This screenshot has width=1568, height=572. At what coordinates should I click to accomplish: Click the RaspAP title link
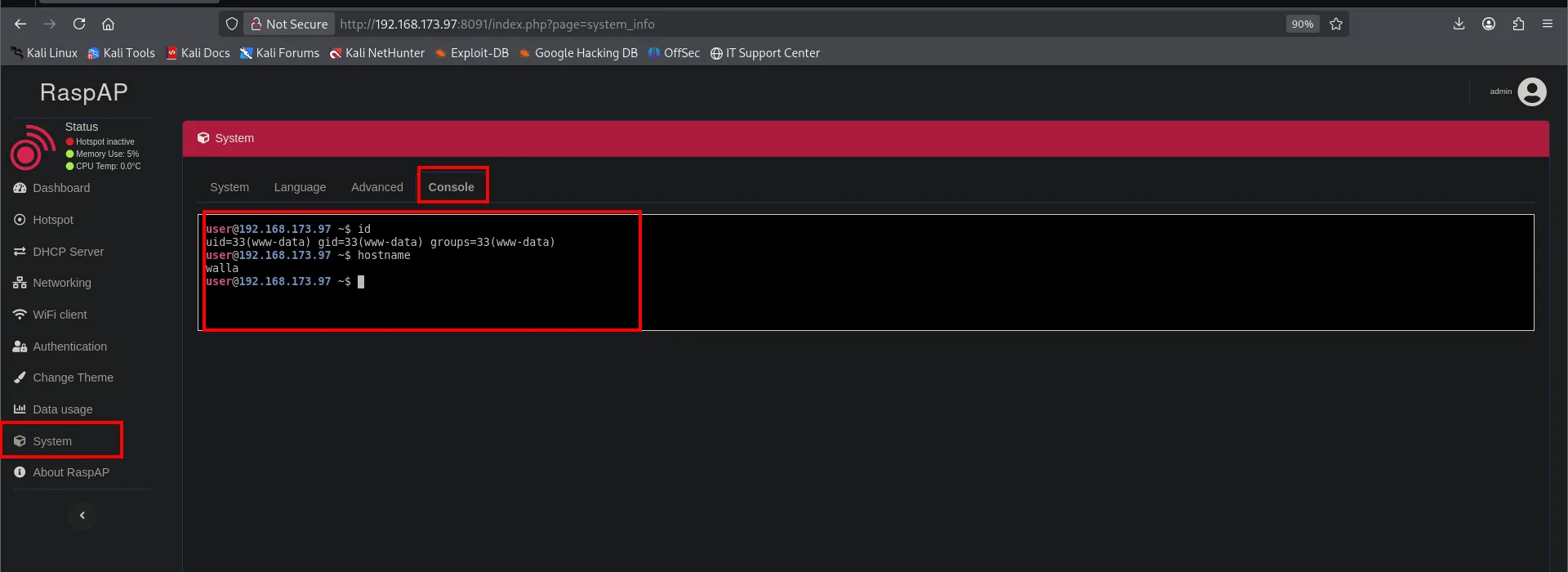[84, 92]
